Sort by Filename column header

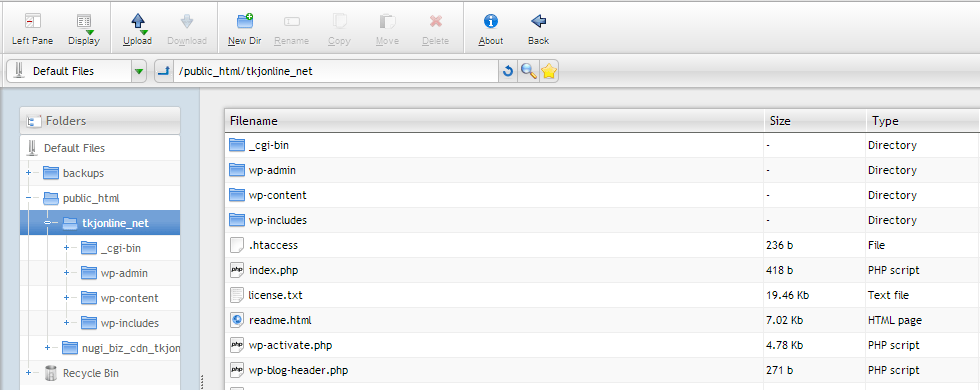pyautogui.click(x=494, y=121)
